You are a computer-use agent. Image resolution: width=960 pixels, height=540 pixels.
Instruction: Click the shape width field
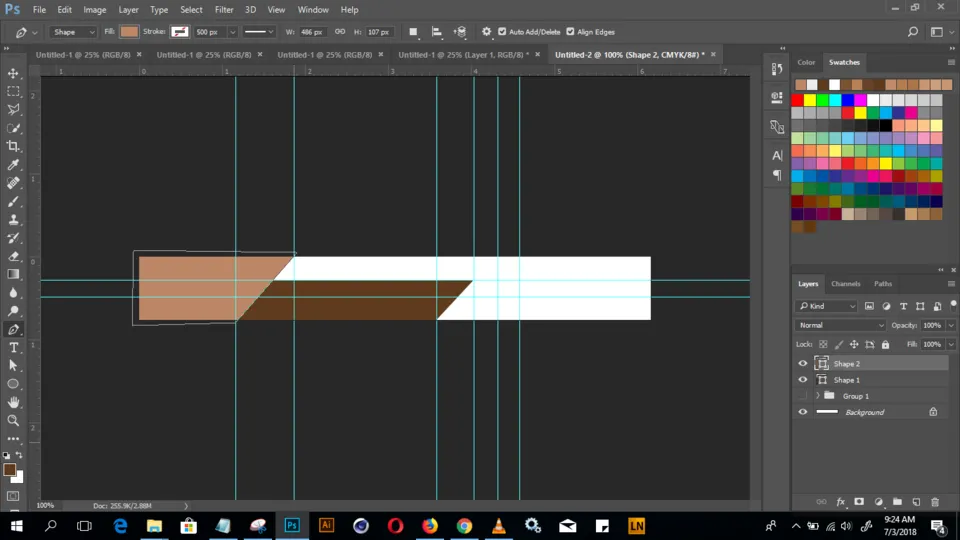(312, 32)
